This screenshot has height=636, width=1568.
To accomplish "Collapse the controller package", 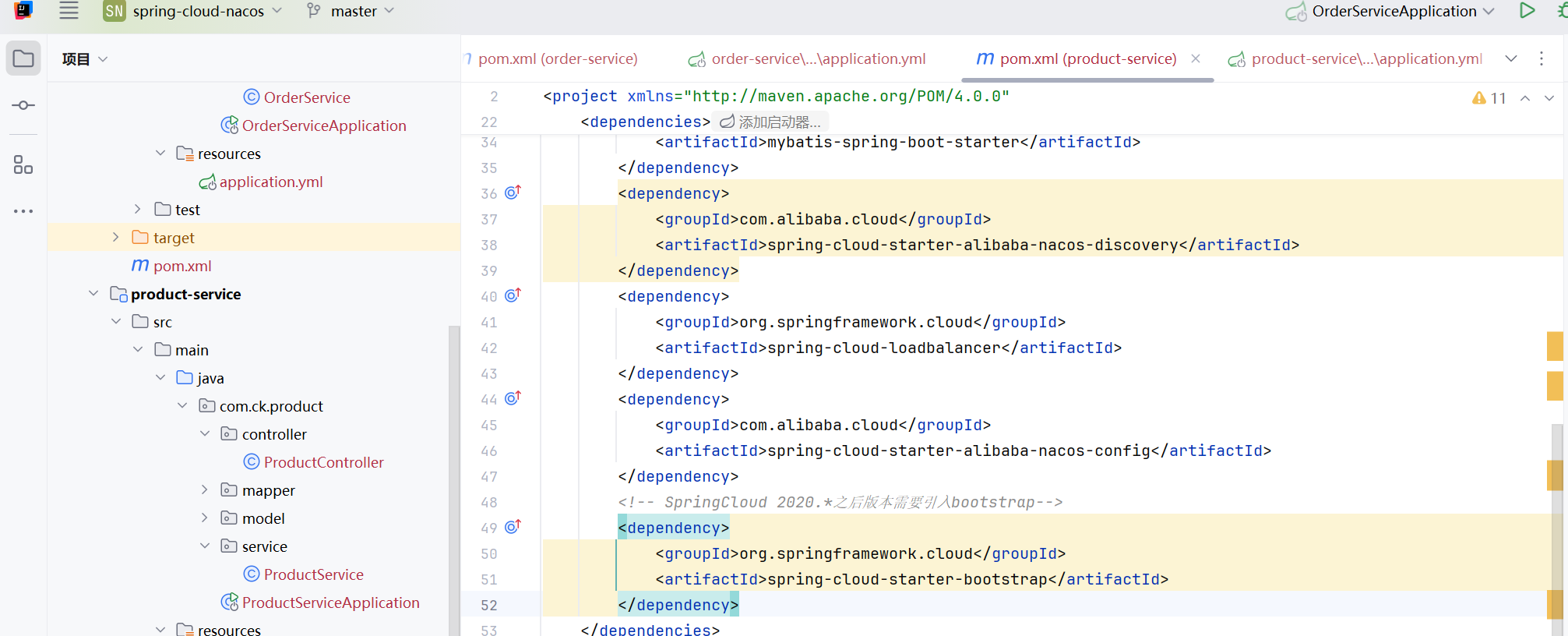I will click(x=205, y=433).
